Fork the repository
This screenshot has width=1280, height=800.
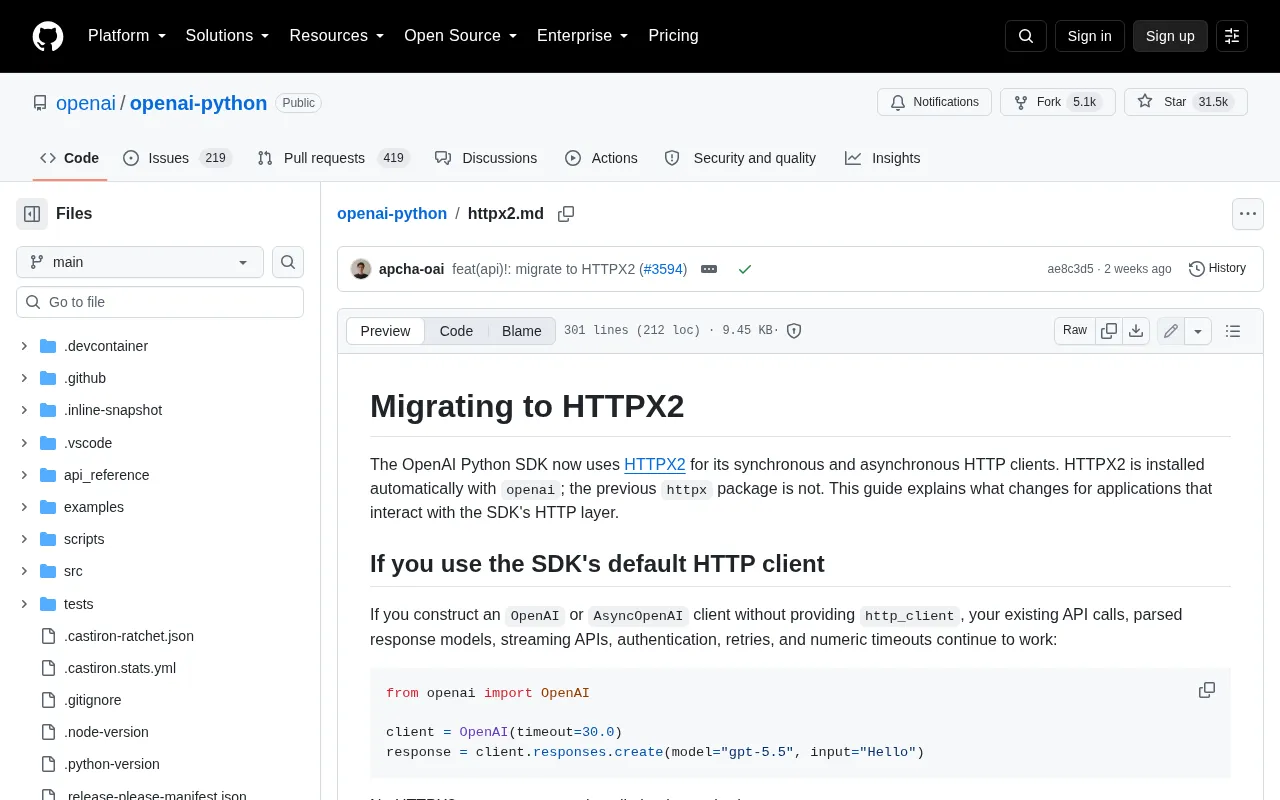pos(1058,102)
